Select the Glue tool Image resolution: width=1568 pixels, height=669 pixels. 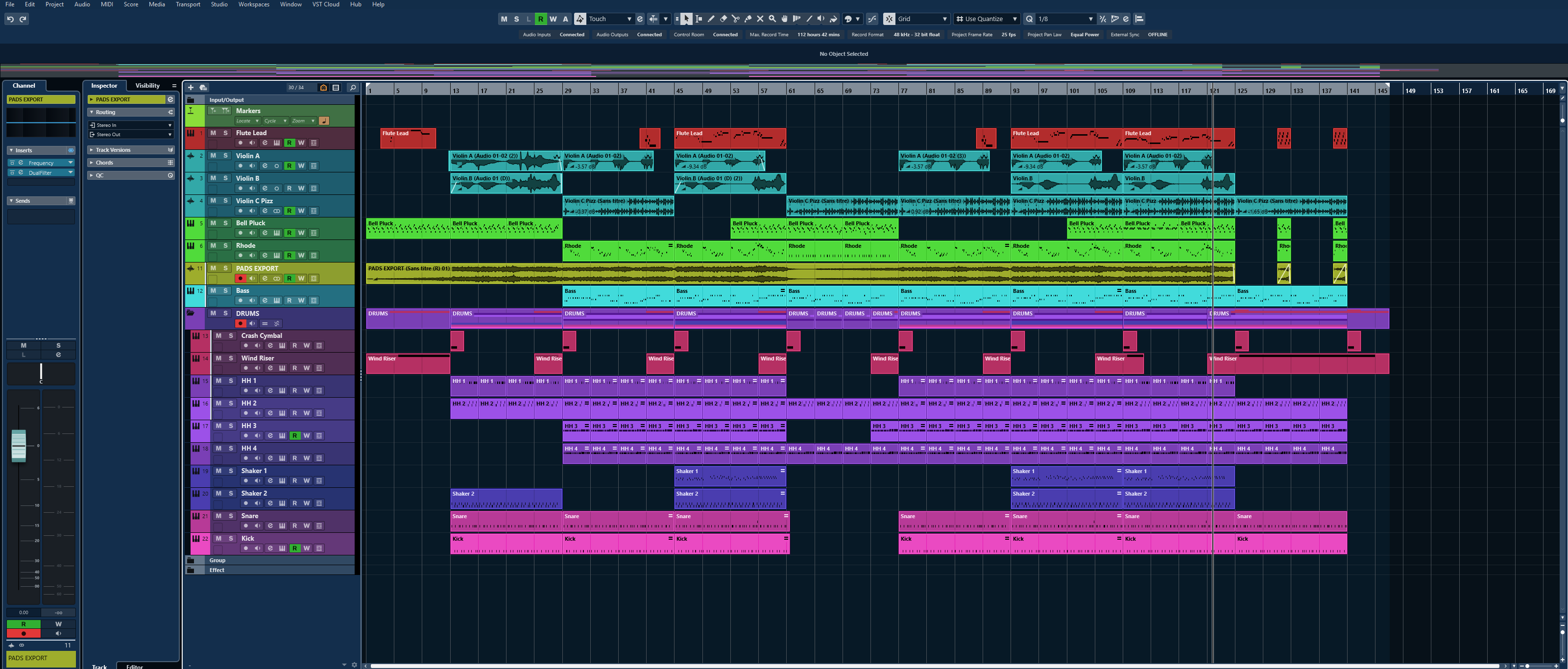pyautogui.click(x=748, y=19)
